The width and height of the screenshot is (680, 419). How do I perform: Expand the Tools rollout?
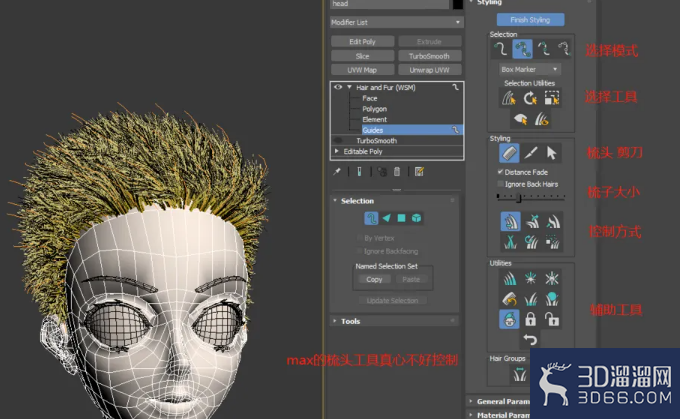coord(335,321)
